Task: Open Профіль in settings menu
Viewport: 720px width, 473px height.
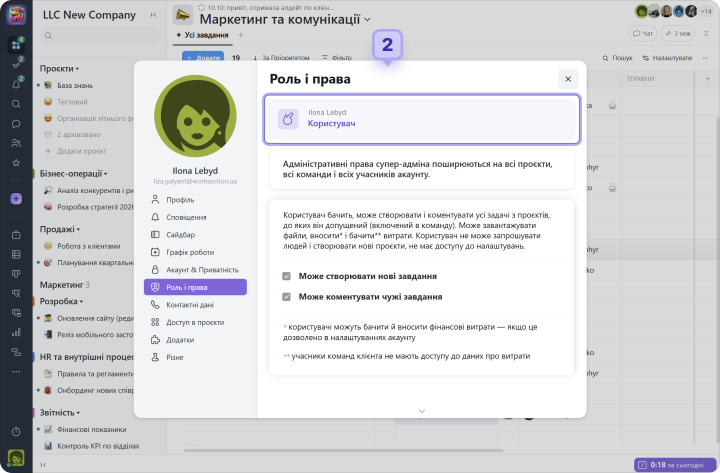Action: coord(181,199)
